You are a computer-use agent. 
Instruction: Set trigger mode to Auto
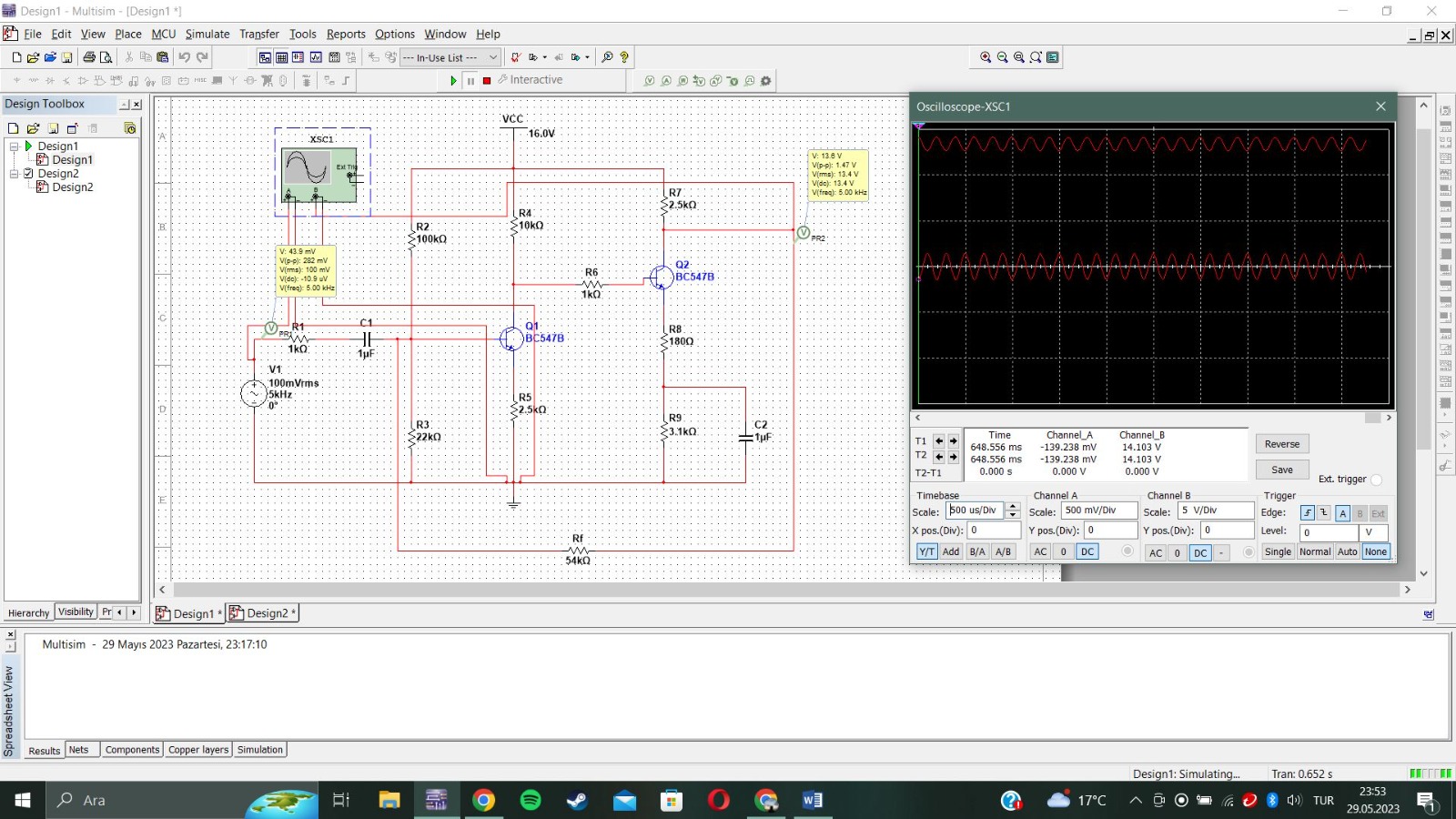pyautogui.click(x=1347, y=551)
